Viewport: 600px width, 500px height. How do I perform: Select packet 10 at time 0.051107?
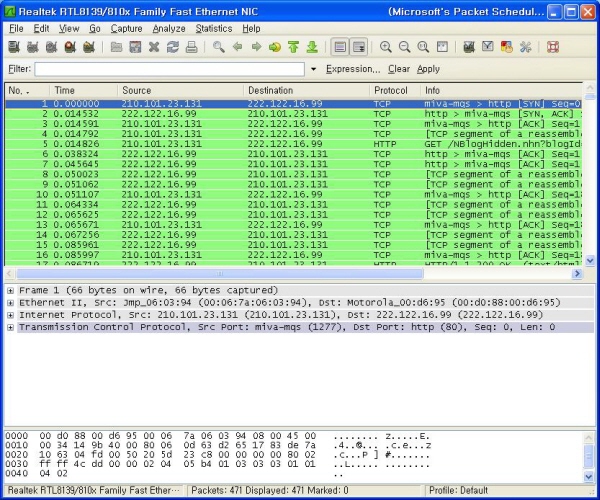293,195
